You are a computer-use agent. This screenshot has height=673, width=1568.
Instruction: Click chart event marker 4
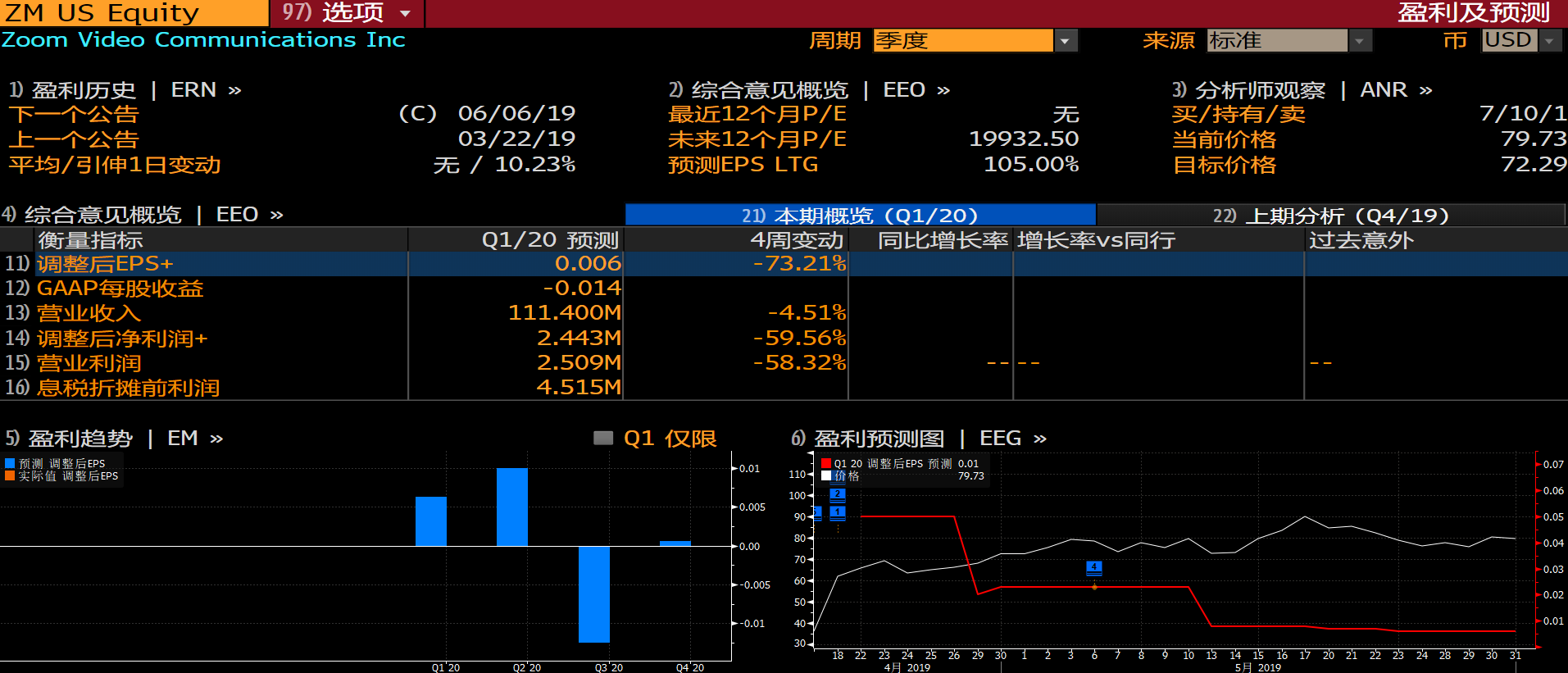[x=1093, y=567]
